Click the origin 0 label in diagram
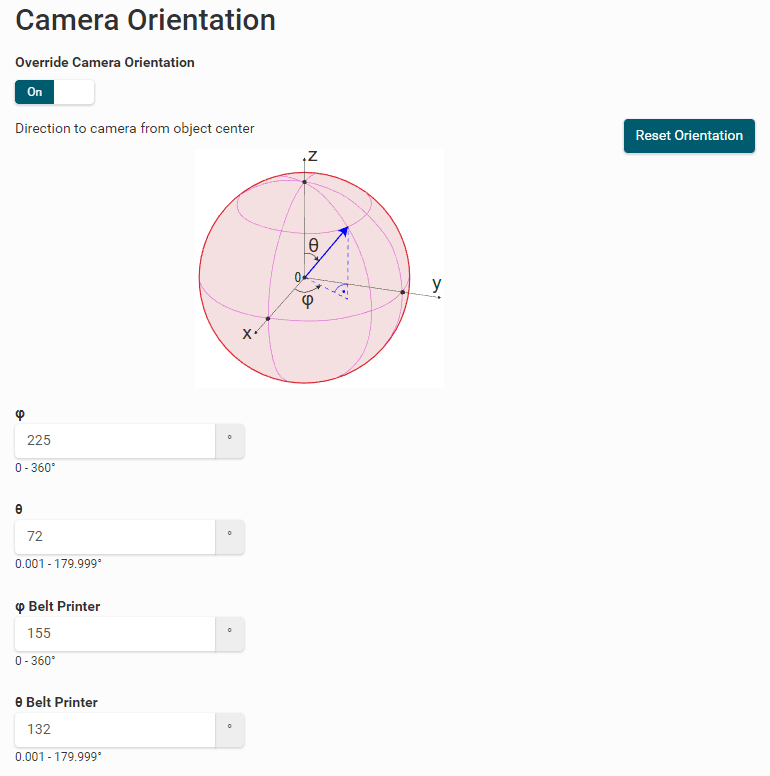 click(297, 277)
